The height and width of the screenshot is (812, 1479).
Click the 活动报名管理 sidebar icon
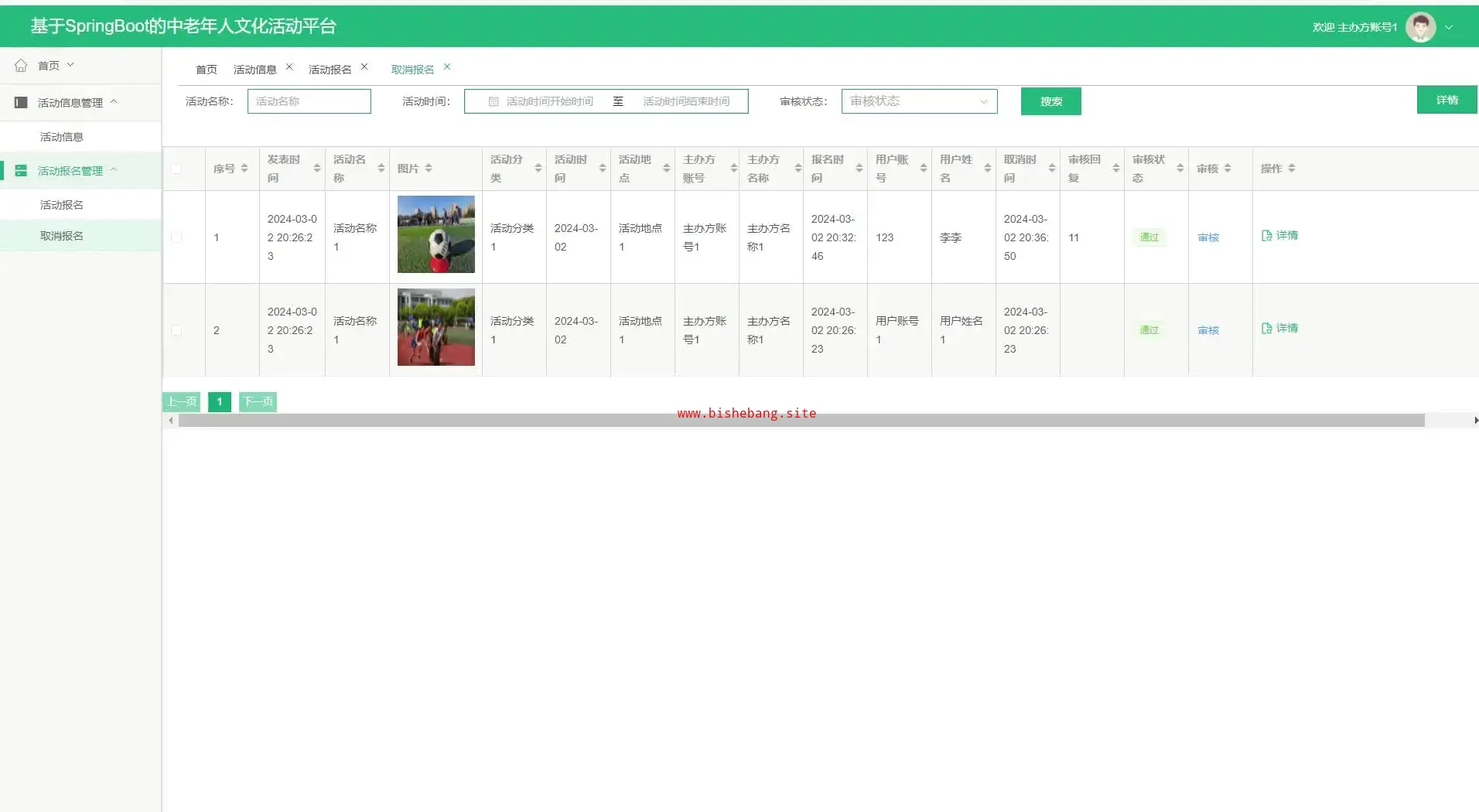(21, 170)
